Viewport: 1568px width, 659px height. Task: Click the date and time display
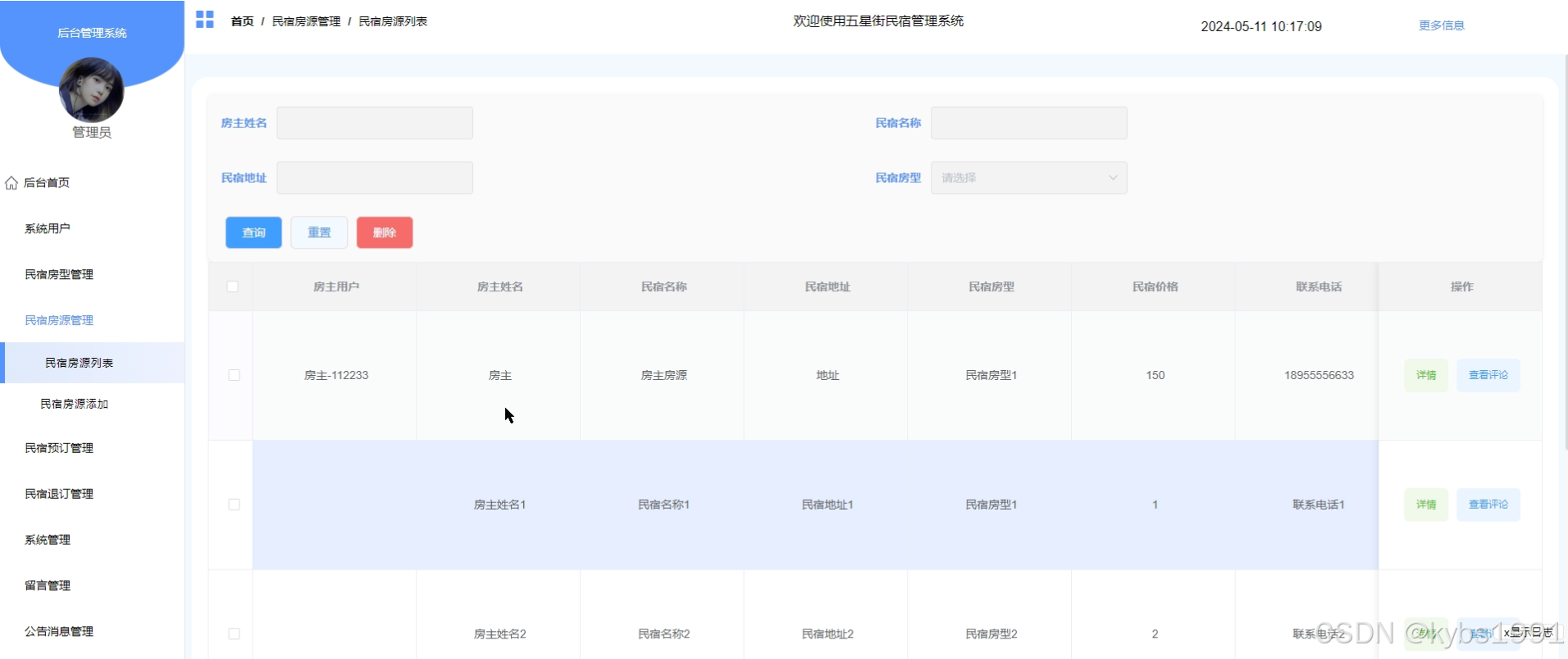click(1261, 26)
